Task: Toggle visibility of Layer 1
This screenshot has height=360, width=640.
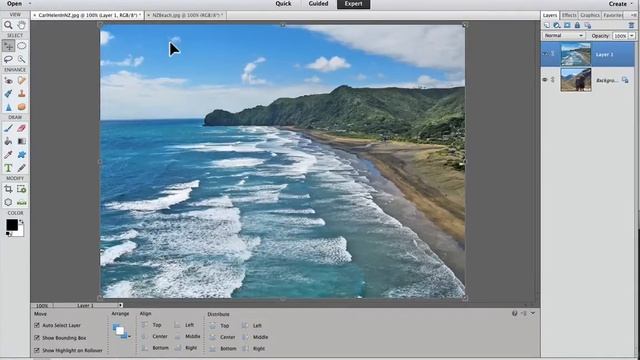Action: (545, 54)
